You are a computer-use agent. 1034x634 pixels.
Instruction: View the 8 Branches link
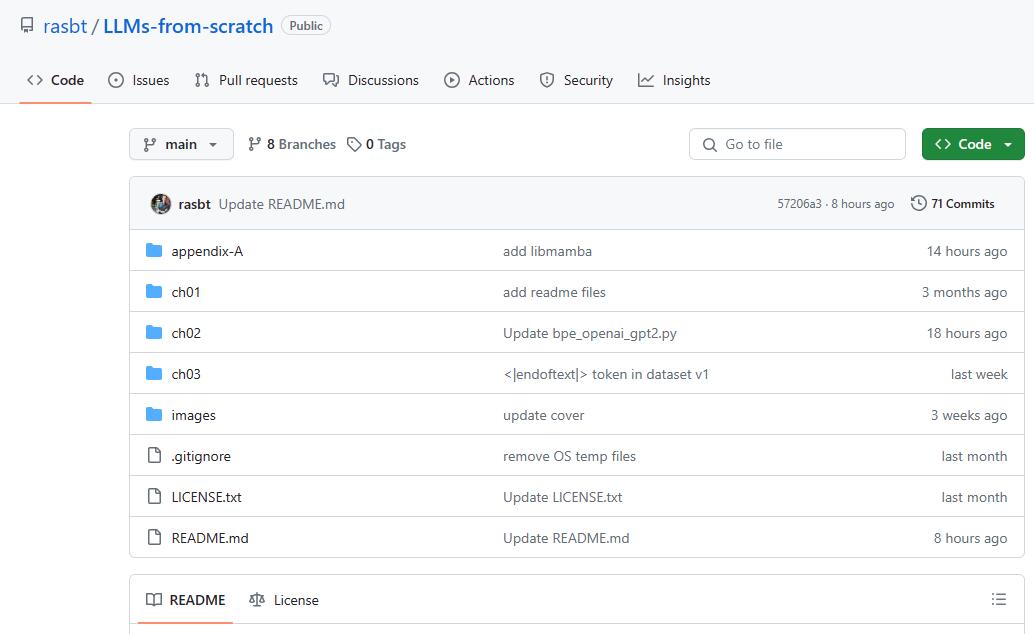tap(291, 144)
